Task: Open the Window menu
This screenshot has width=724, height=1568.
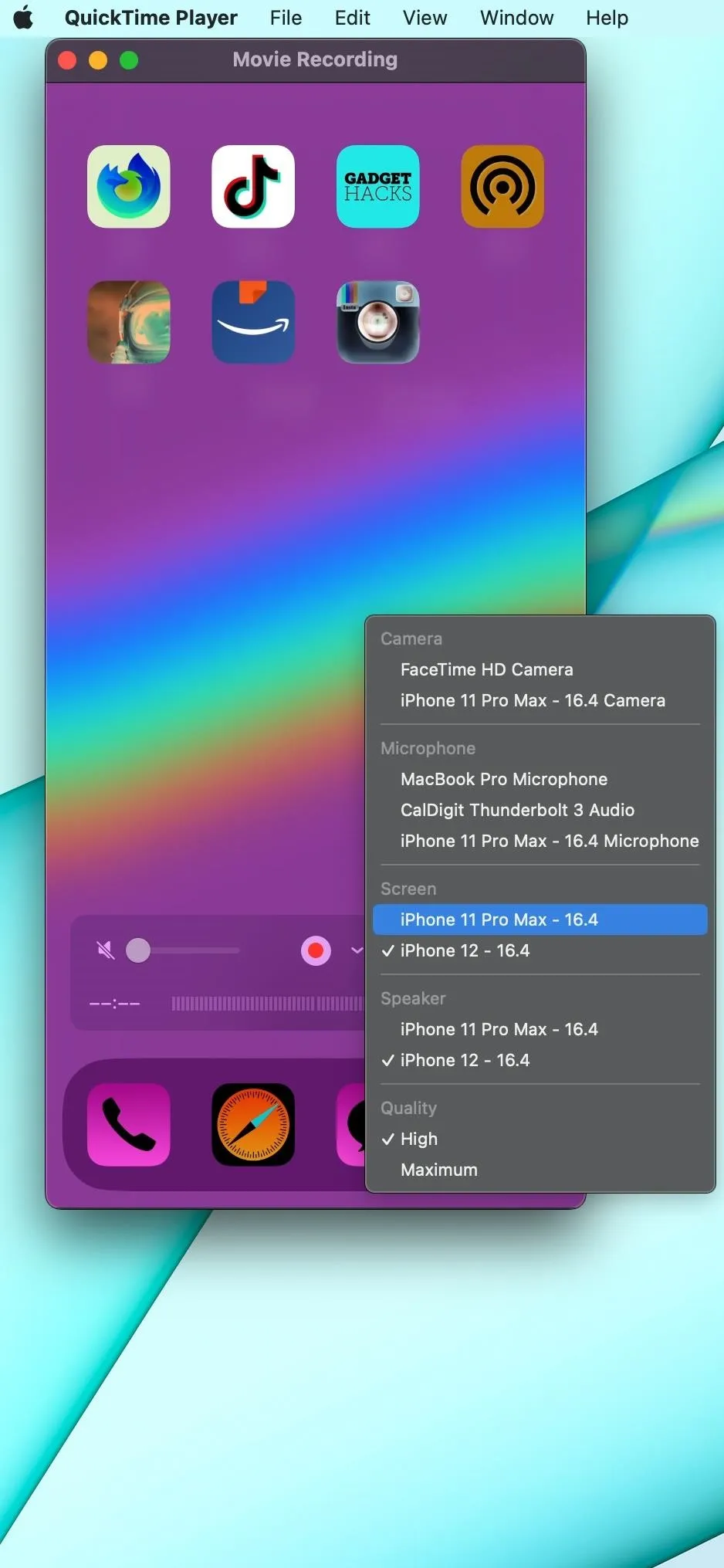Action: click(516, 18)
